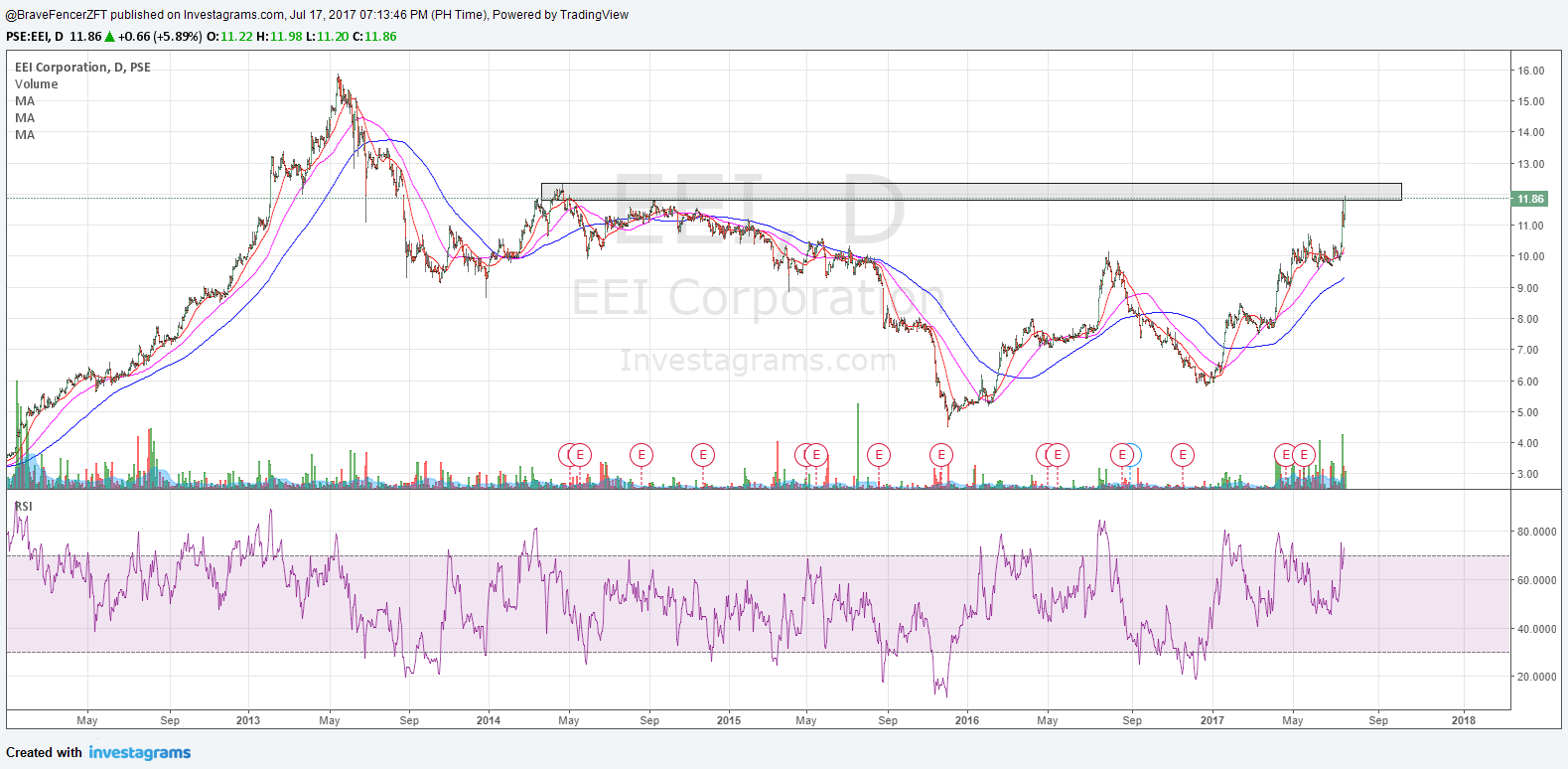Click the 15.00 price axis label

tap(1530, 101)
